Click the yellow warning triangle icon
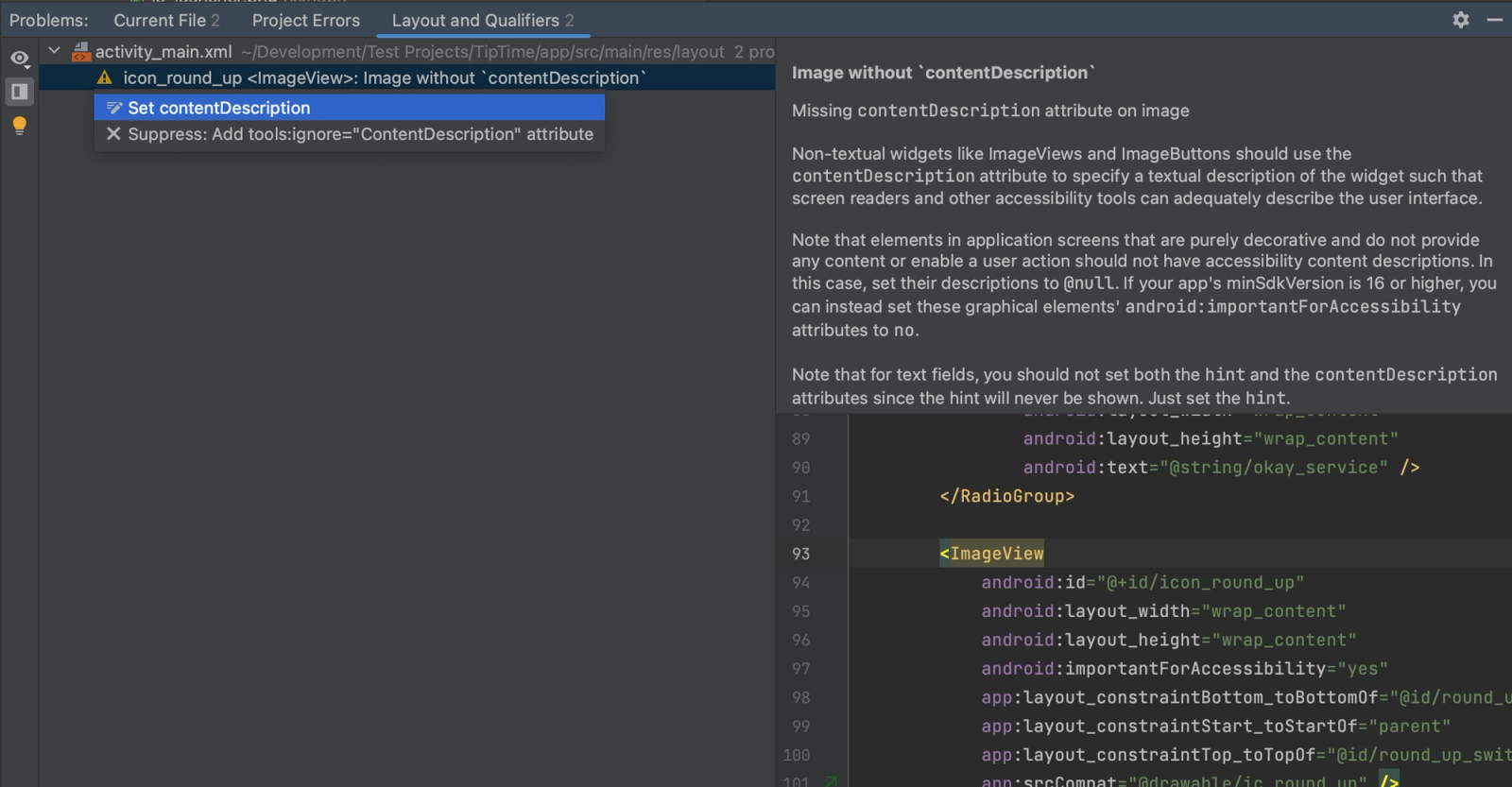Screen dimensions: 1512x787 point(105,78)
